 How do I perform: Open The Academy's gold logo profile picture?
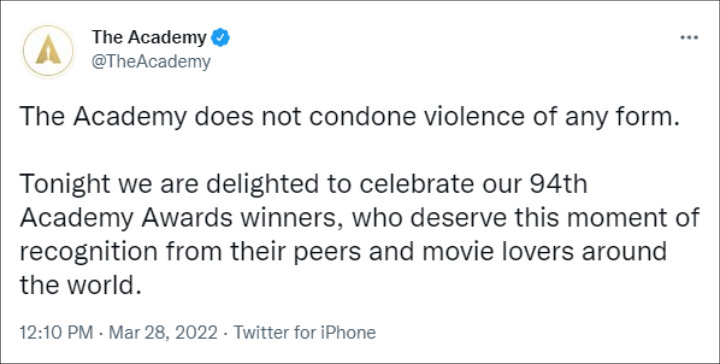(48, 51)
